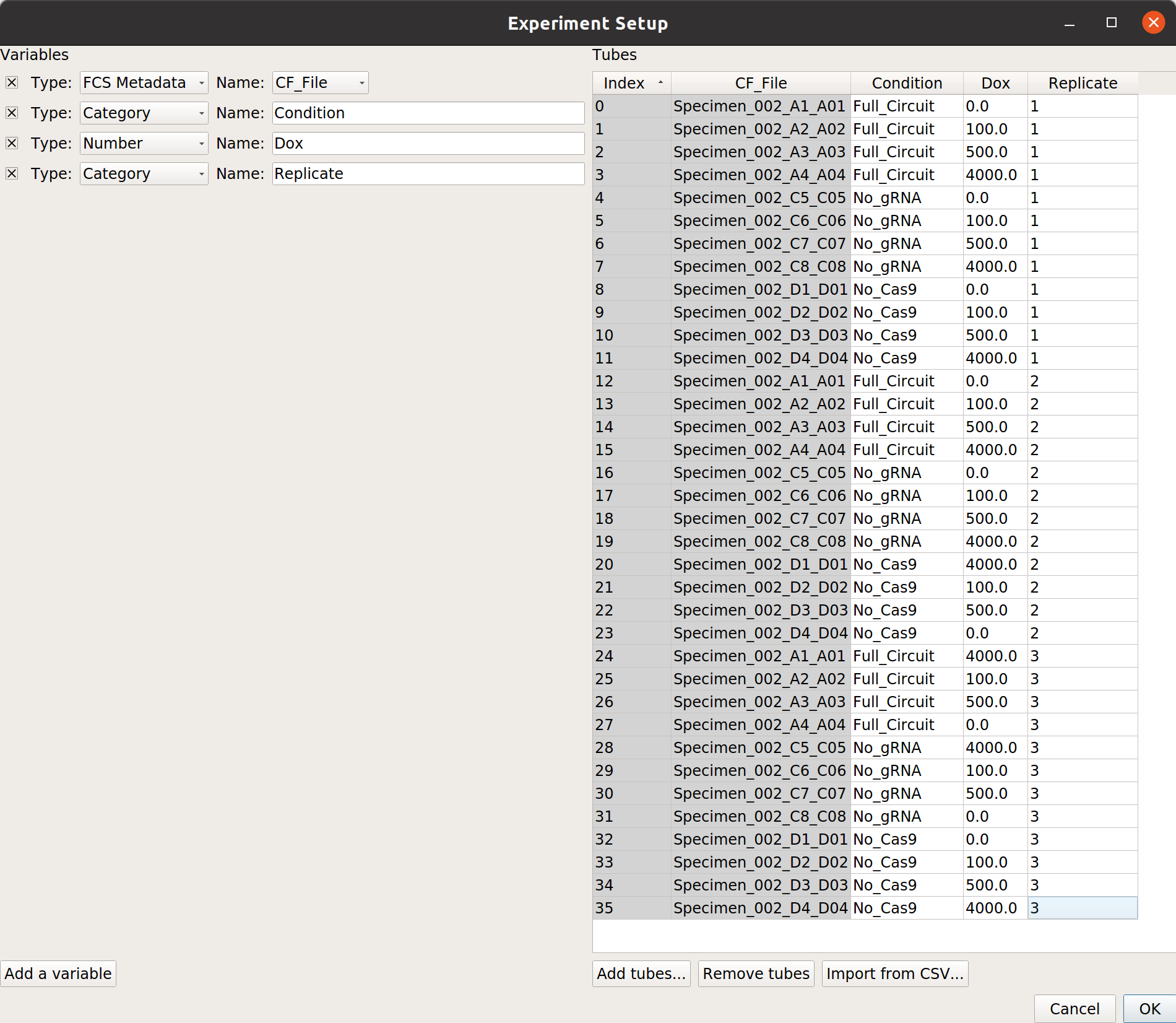Viewport: 1176px width, 1023px height.
Task: Select the Condition cell in row 28
Action: pyautogui.click(x=907, y=747)
